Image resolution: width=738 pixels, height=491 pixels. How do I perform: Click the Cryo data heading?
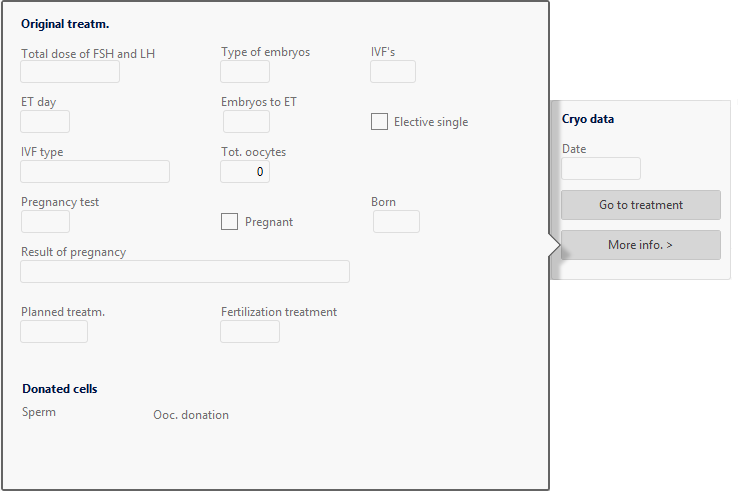tap(588, 119)
